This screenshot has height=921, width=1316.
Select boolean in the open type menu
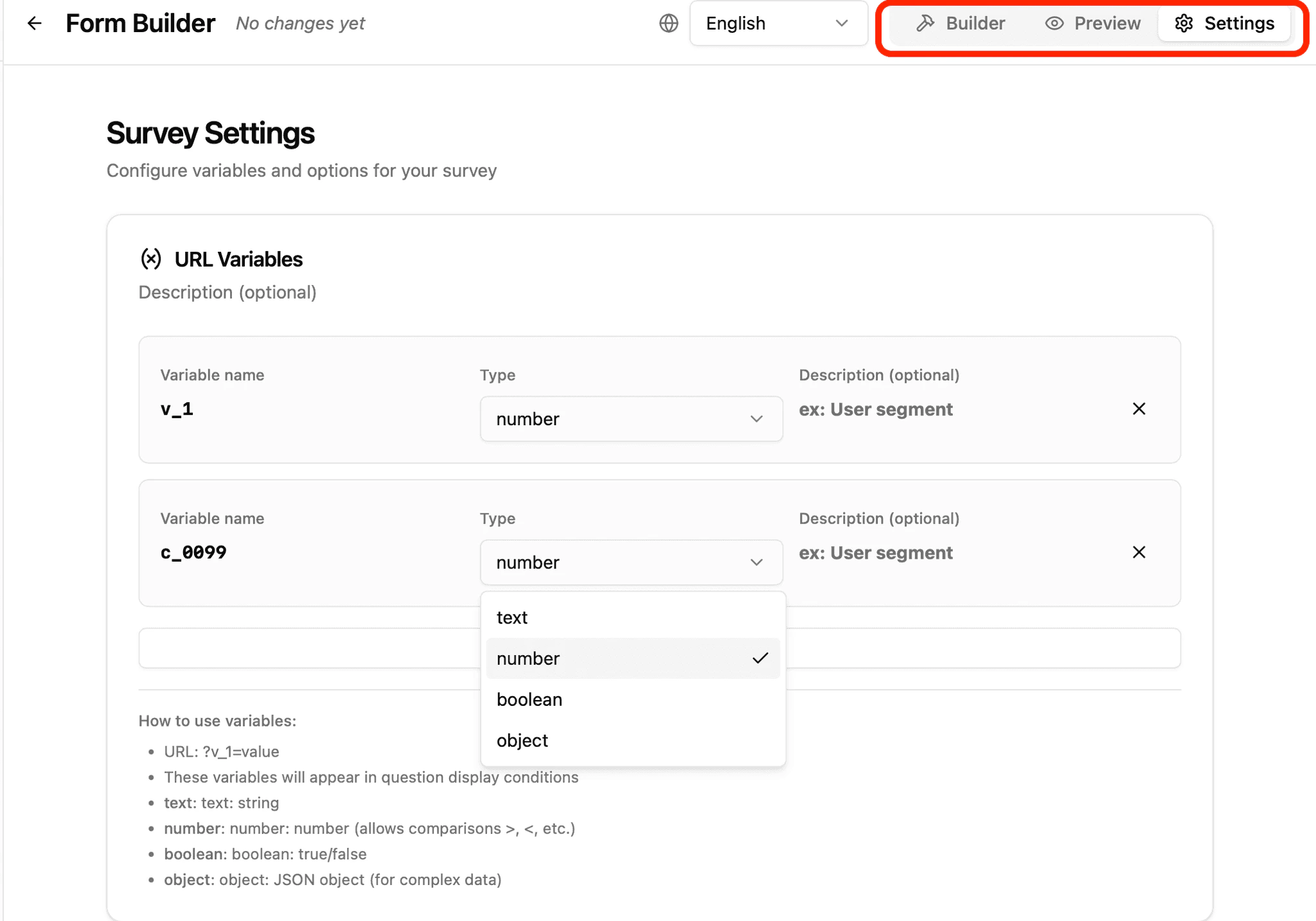point(529,699)
